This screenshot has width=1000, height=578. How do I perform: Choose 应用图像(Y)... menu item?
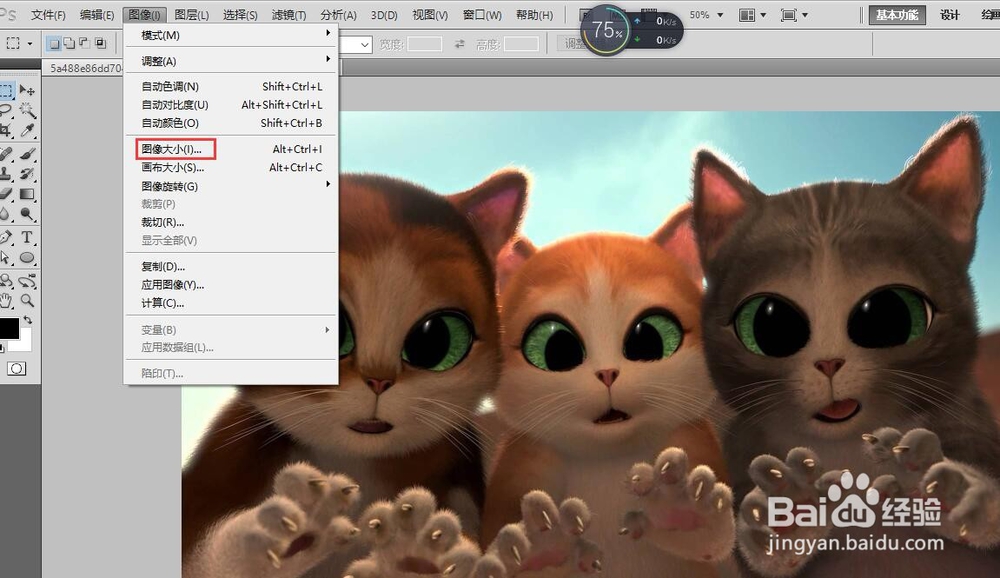[231, 285]
